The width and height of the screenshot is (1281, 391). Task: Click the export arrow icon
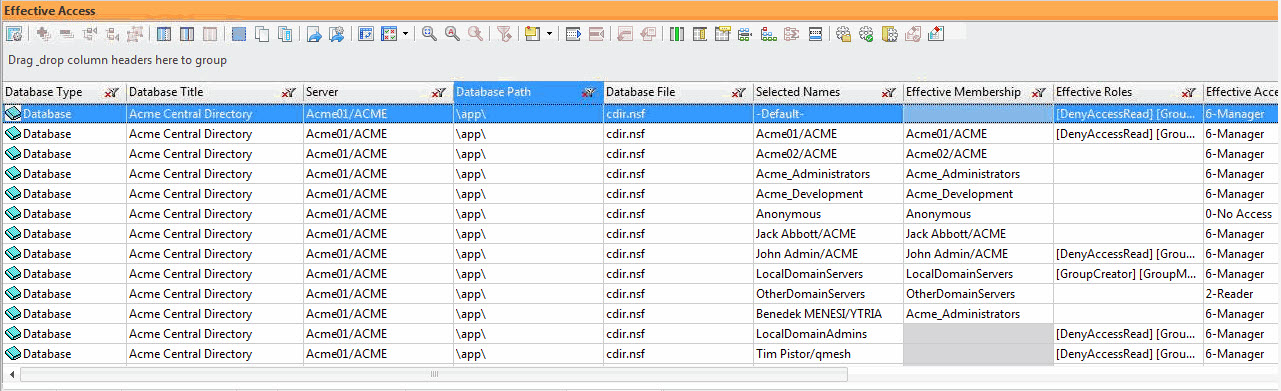coord(314,34)
